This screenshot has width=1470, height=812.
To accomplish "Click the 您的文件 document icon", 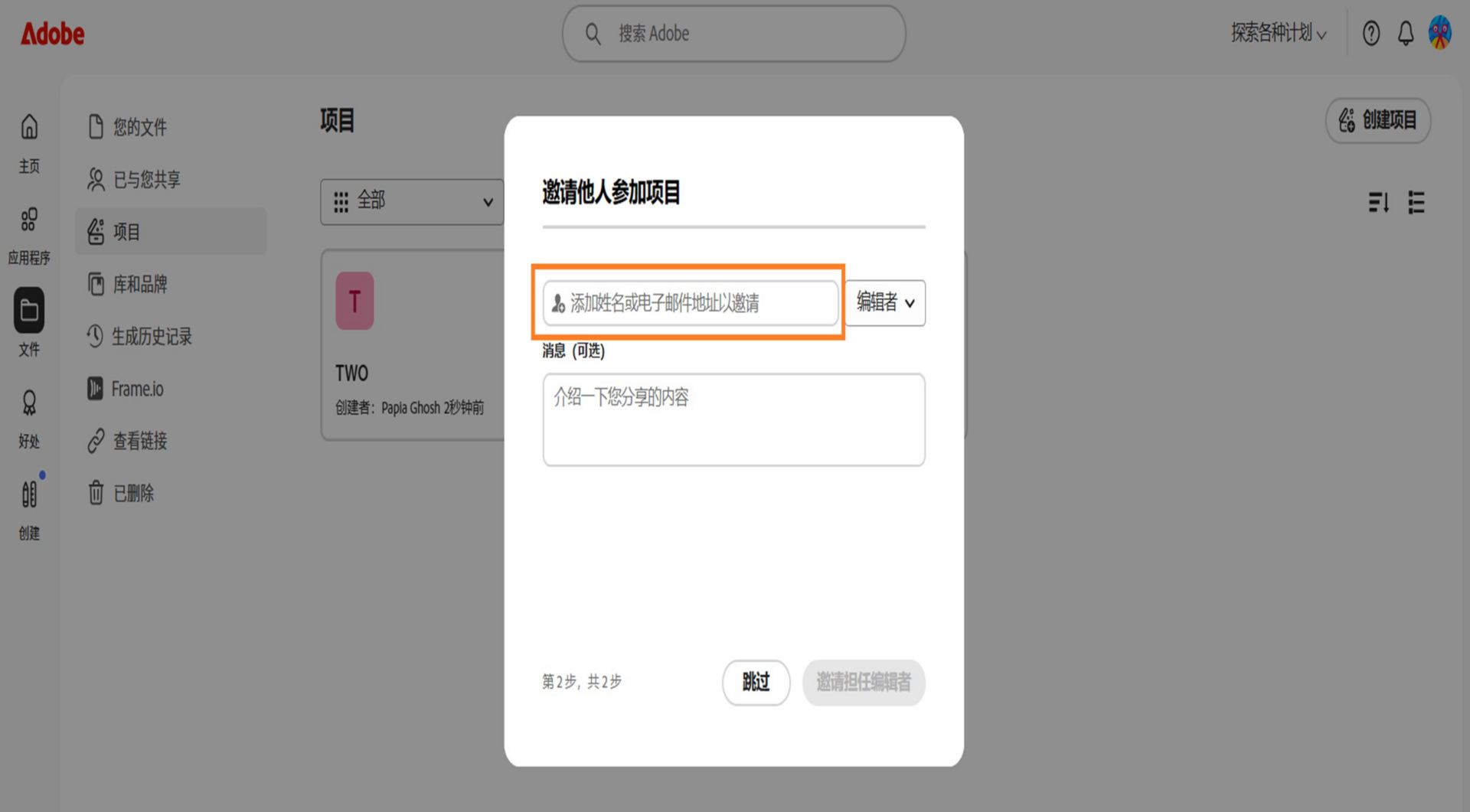I will [96, 127].
